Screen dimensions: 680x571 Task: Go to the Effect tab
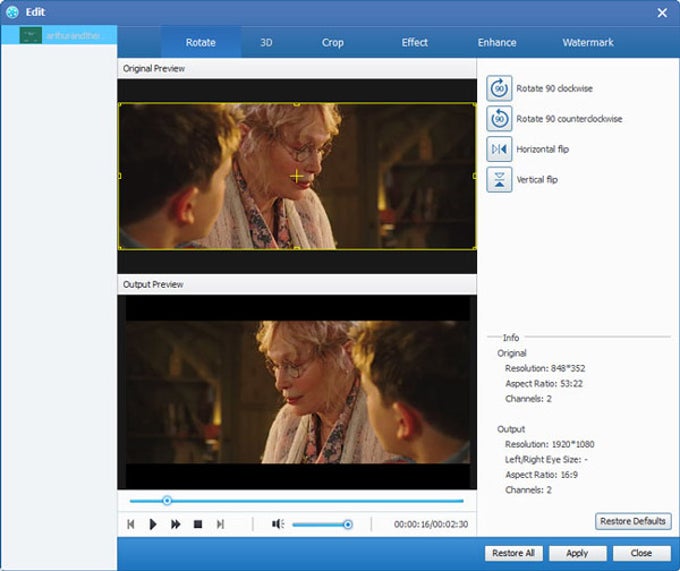click(415, 42)
